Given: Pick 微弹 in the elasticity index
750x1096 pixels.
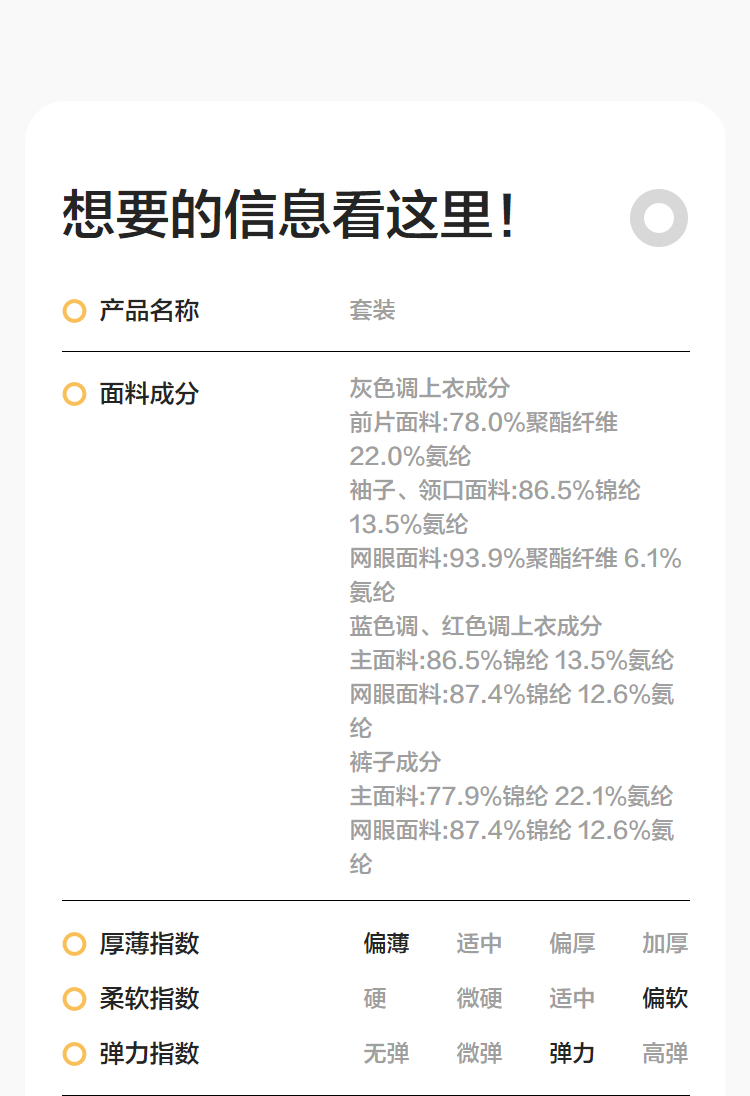Looking at the screenshot, I should 479,1054.
